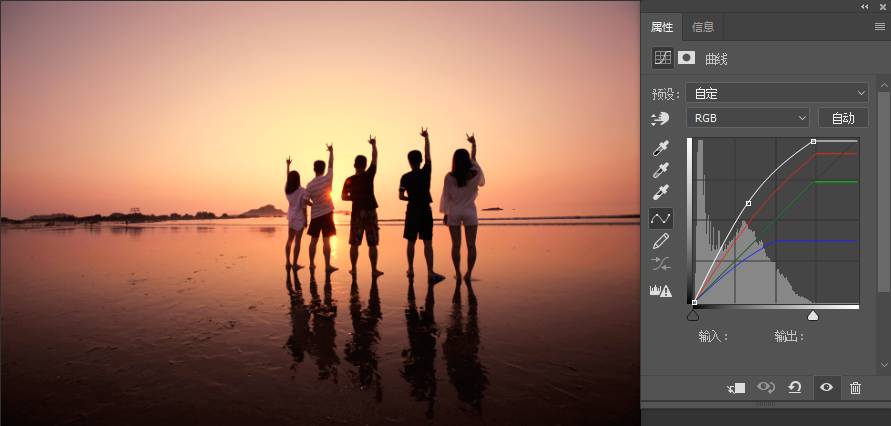Viewport: 891px width, 426px height.
Task: Select the bottom-left curve control point
Action: pyautogui.click(x=694, y=302)
